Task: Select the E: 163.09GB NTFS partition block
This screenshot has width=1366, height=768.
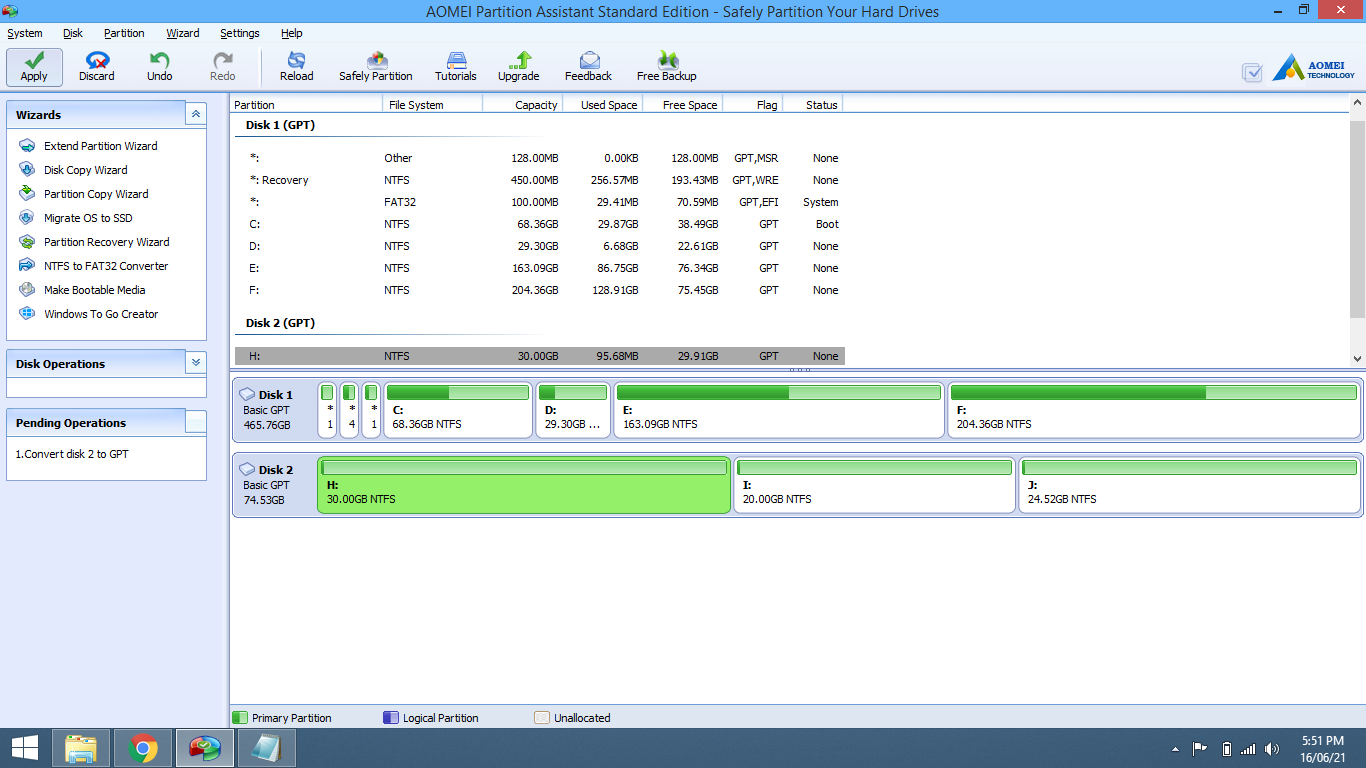Action: point(779,410)
